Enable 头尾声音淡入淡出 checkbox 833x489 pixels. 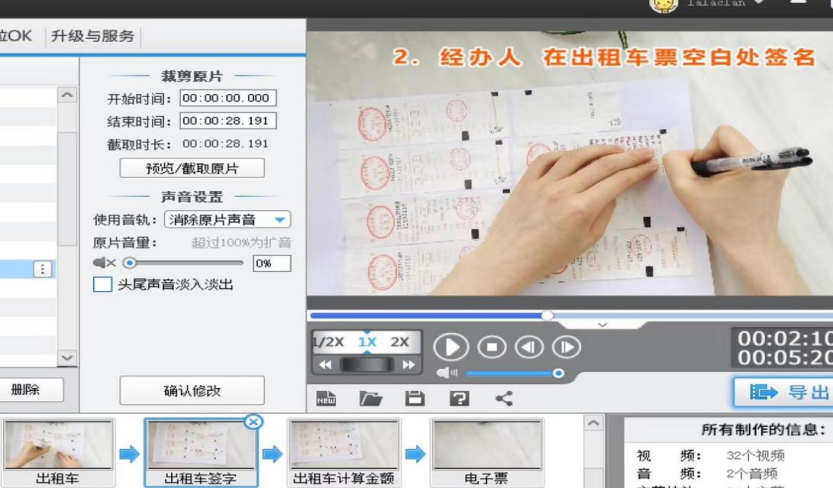(102, 285)
